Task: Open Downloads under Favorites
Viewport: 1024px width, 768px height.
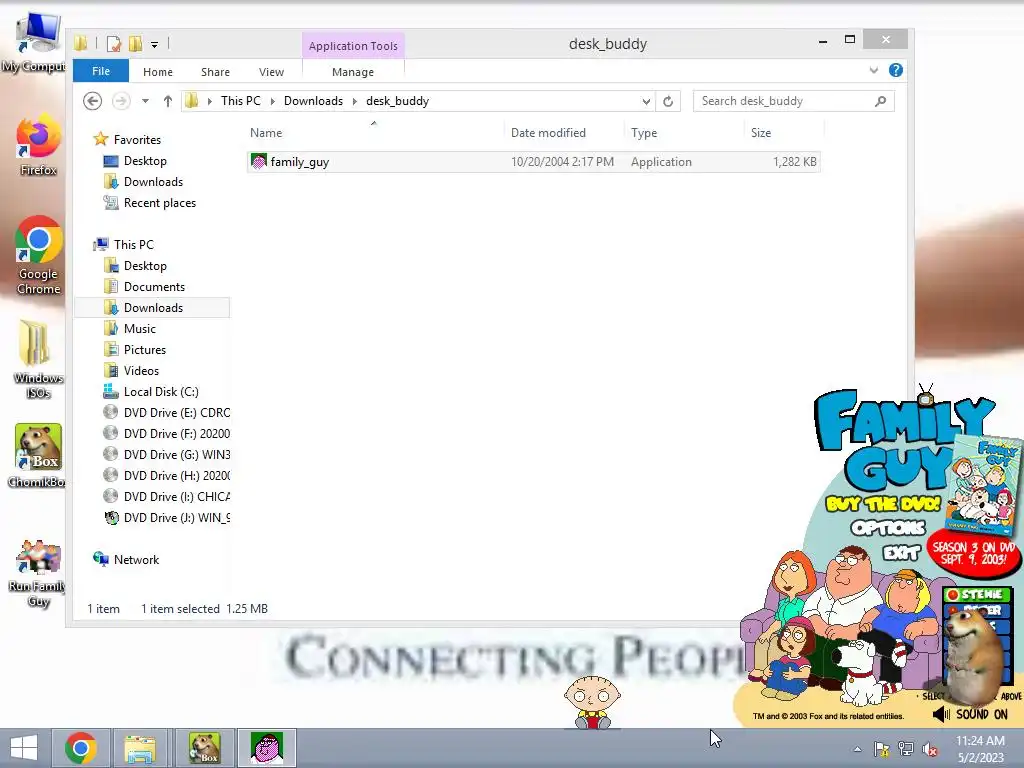Action: click(x=144, y=182)
